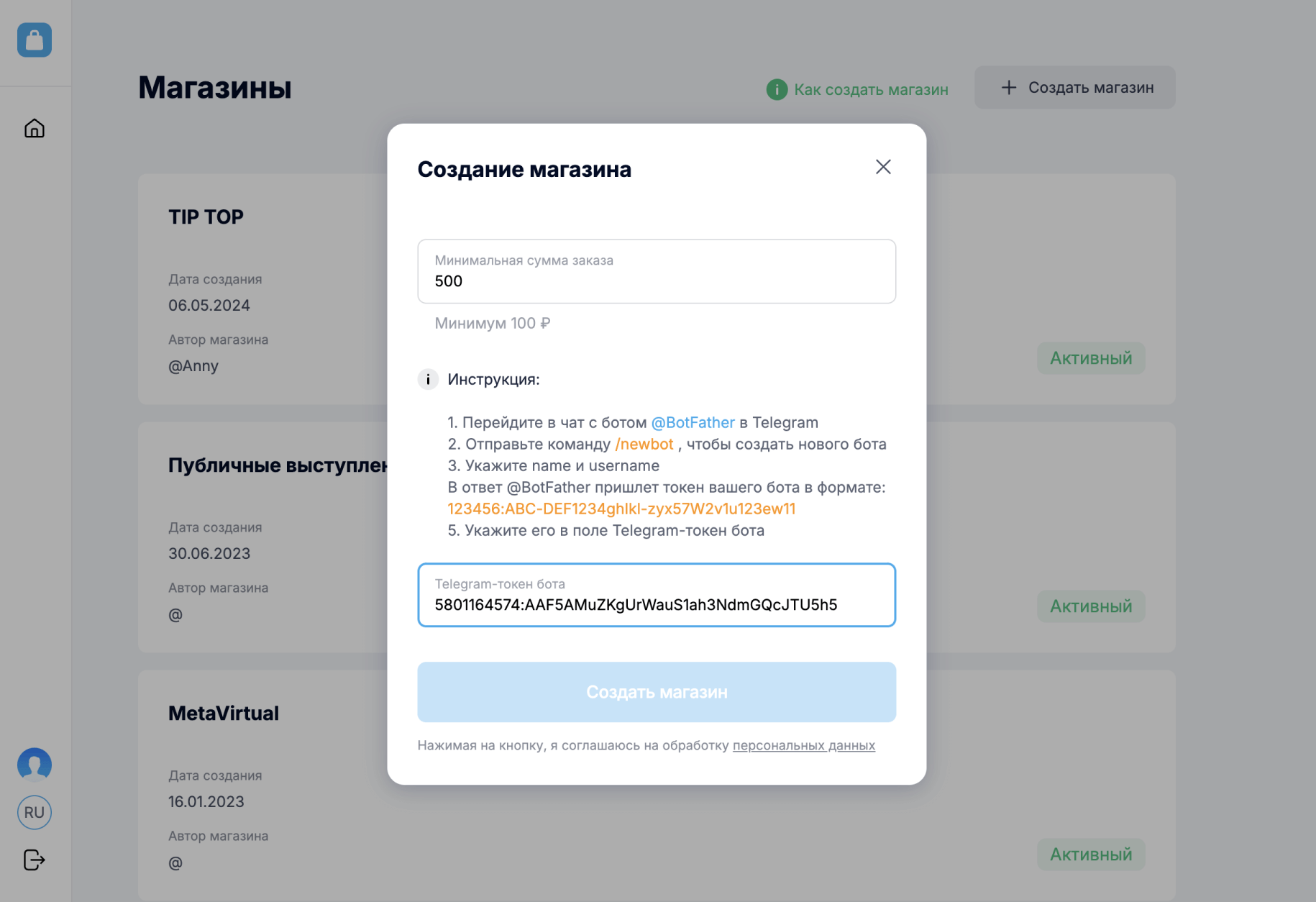
Task: Click Активный status badge on TIP TOP
Action: [1091, 358]
